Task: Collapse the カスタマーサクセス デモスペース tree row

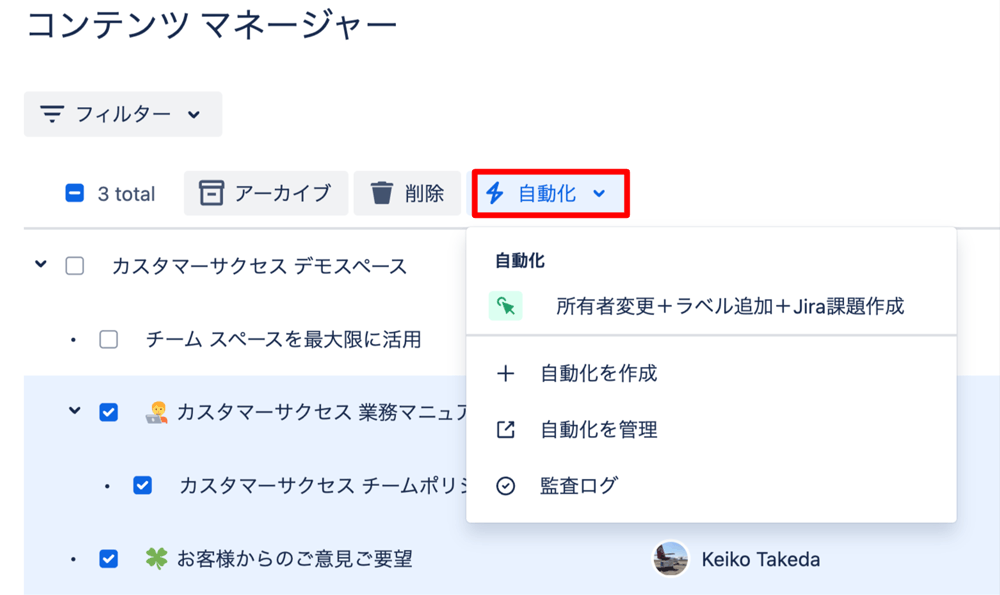Action: coord(41,264)
